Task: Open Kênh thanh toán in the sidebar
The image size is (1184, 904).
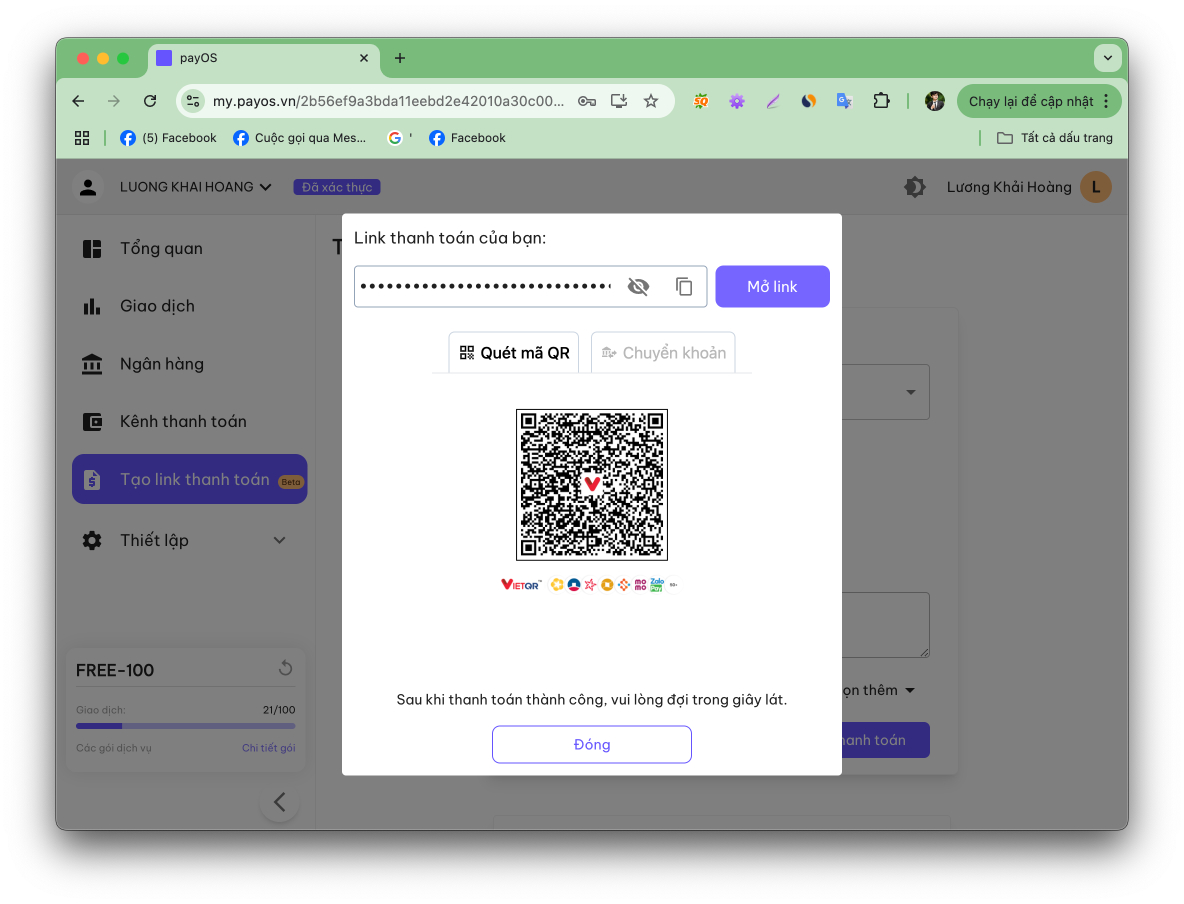Action: click(183, 421)
